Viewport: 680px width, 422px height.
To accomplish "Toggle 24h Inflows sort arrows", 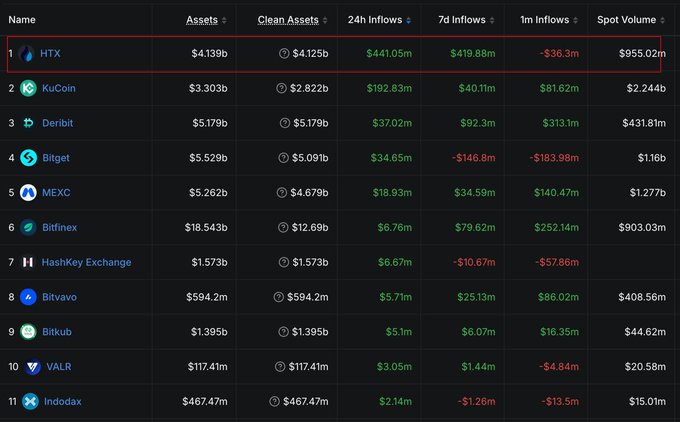I will (408, 20).
